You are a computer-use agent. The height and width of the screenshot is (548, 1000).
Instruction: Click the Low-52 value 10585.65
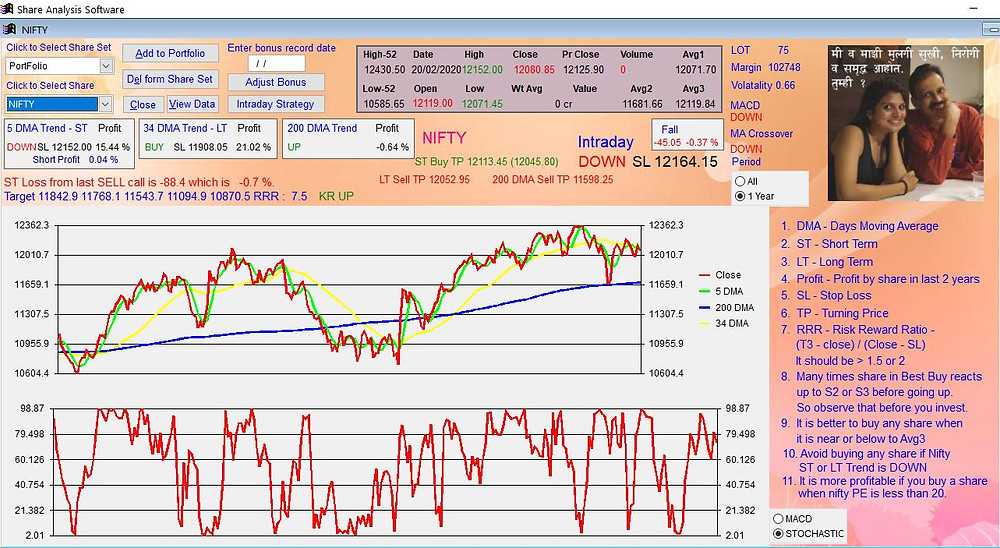coord(384,104)
